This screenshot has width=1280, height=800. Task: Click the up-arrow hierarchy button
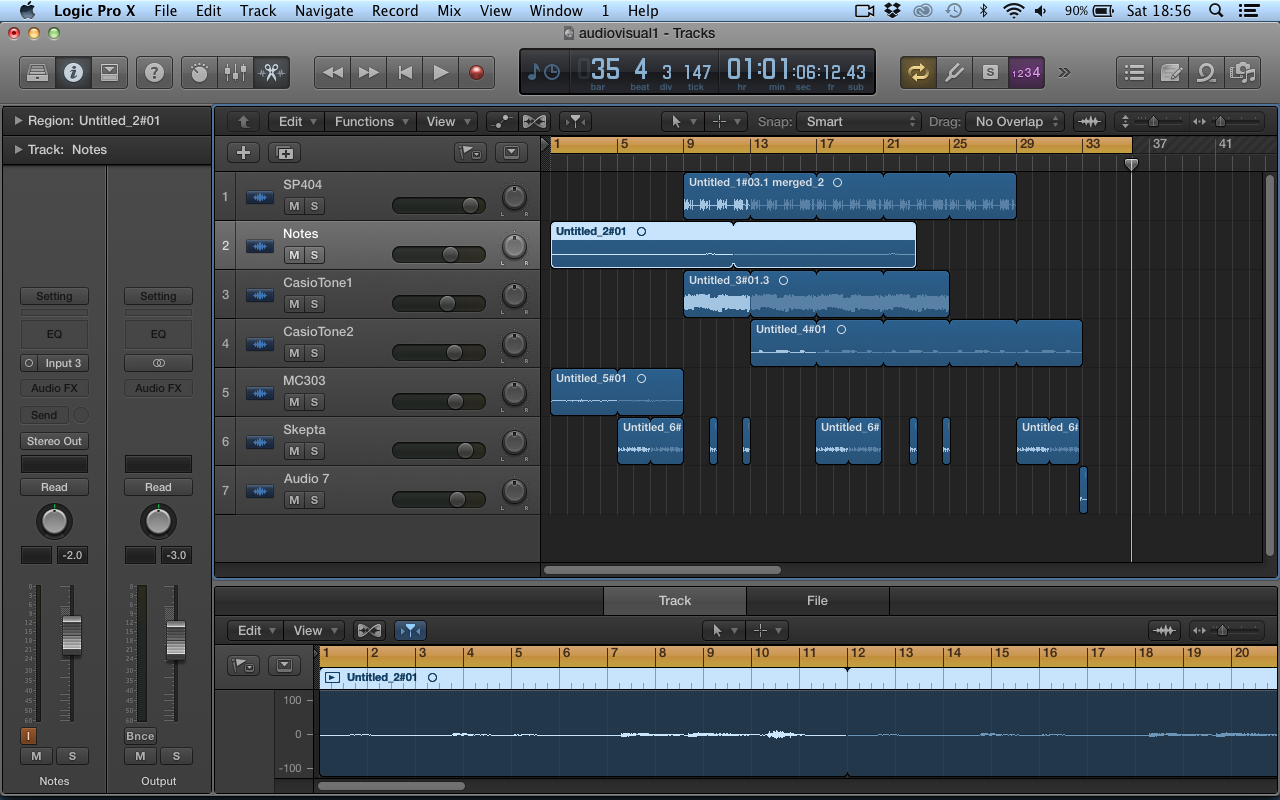243,122
